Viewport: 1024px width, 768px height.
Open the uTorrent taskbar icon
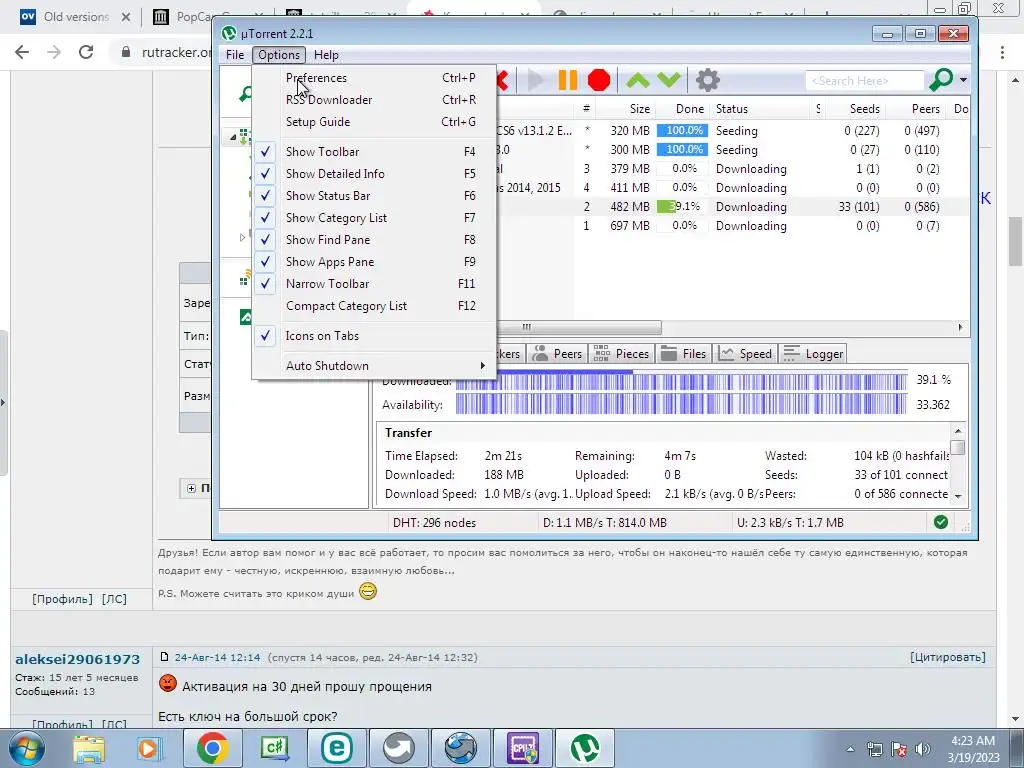pyautogui.click(x=584, y=748)
